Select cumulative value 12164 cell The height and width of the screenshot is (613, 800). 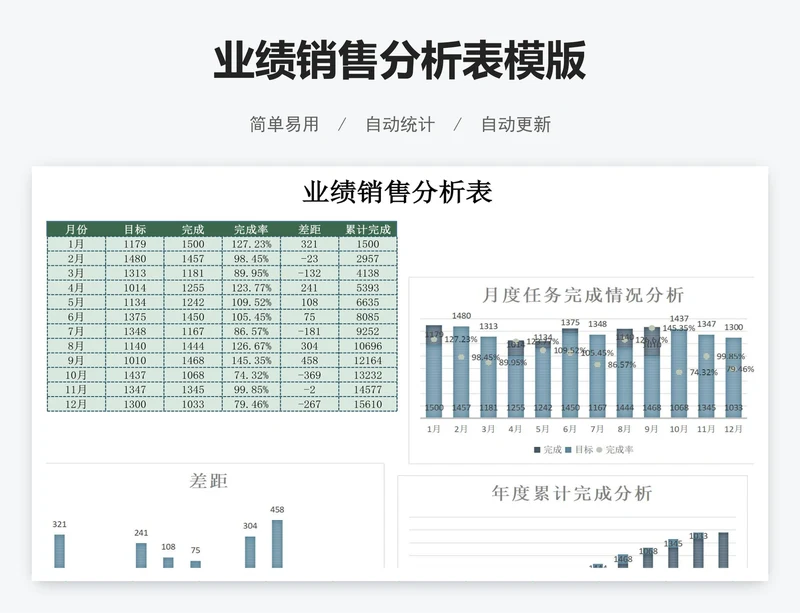[x=368, y=360]
